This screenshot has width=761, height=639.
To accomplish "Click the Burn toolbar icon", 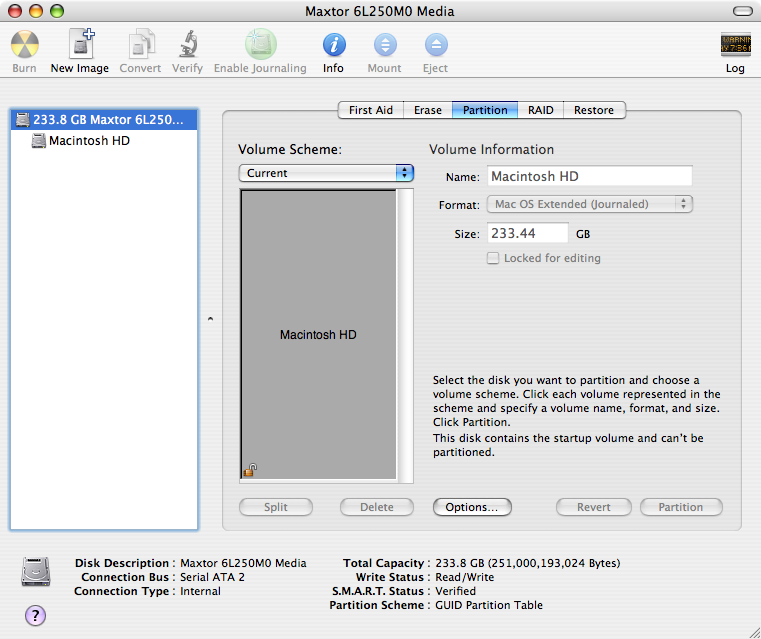I will coord(25,45).
